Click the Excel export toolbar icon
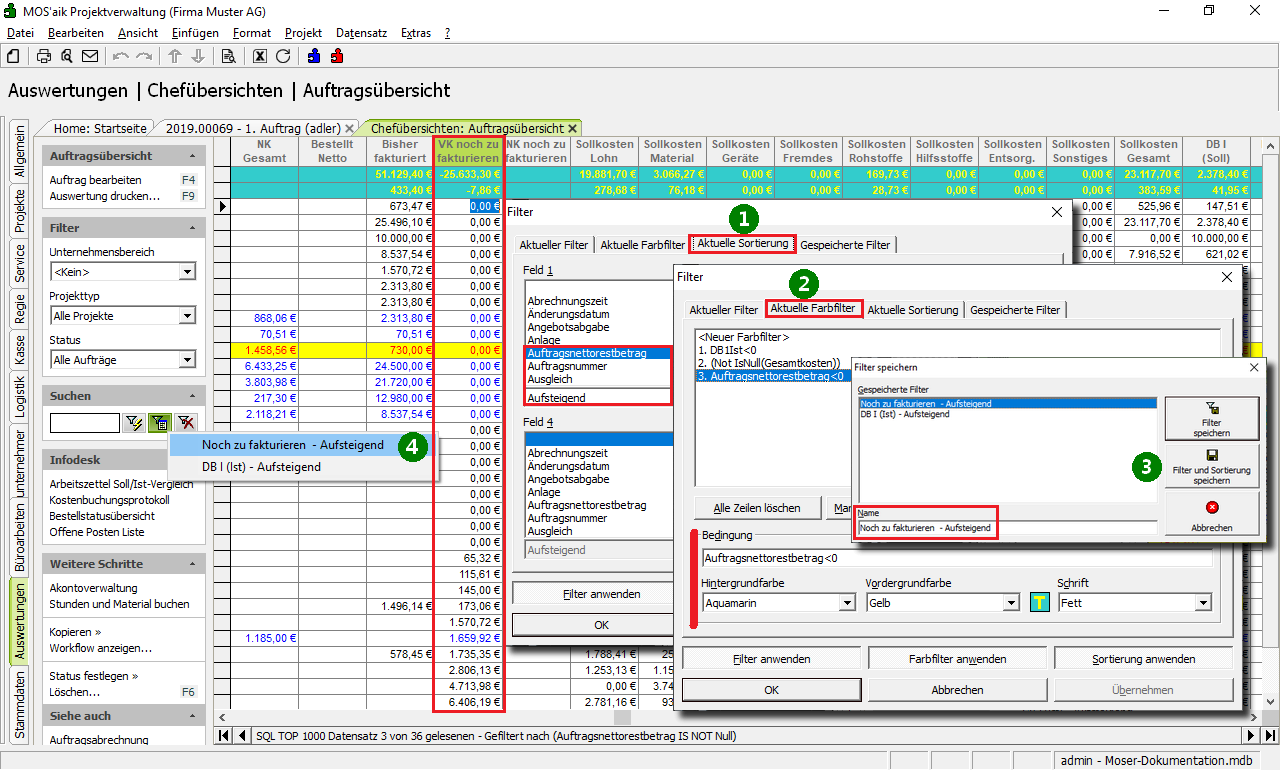The height and width of the screenshot is (770, 1280). [260, 56]
